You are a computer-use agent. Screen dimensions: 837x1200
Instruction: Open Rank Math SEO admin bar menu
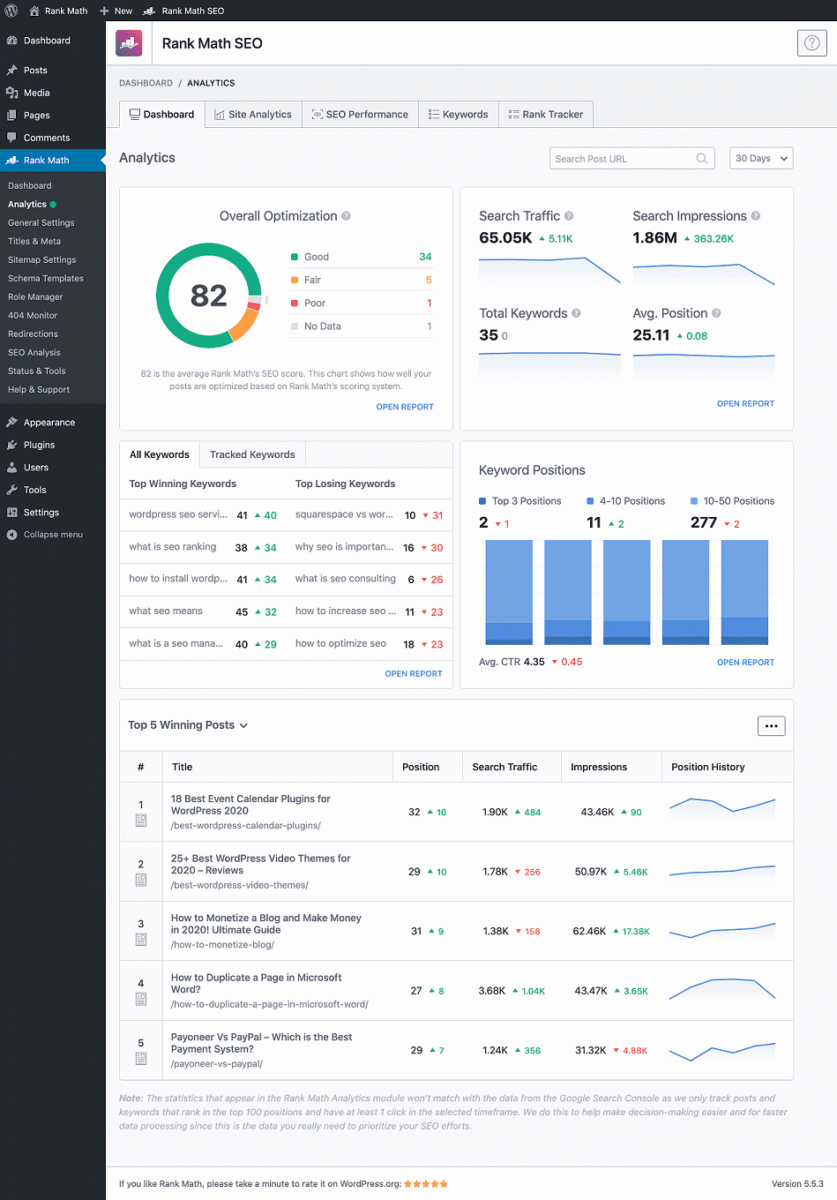tap(184, 10)
